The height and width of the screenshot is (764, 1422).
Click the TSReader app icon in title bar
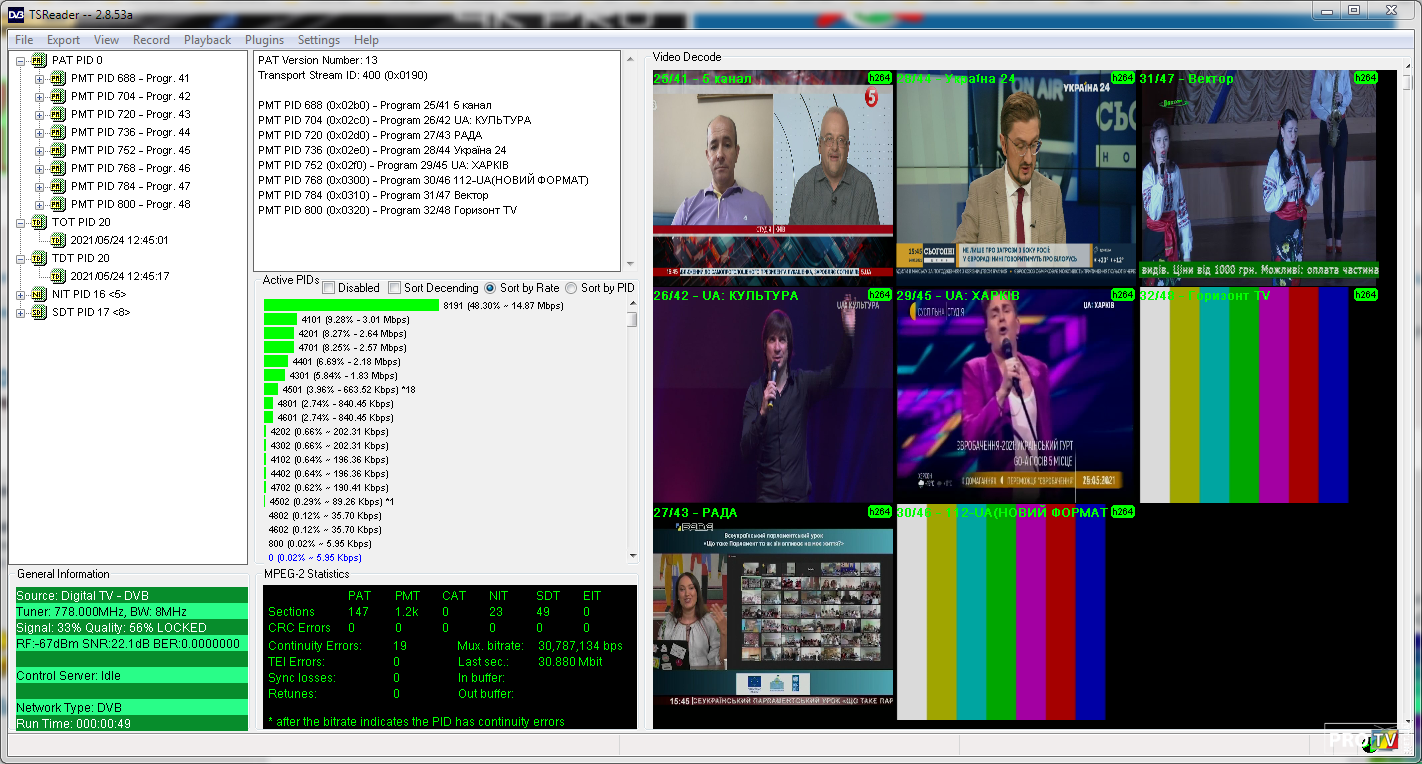click(x=15, y=11)
